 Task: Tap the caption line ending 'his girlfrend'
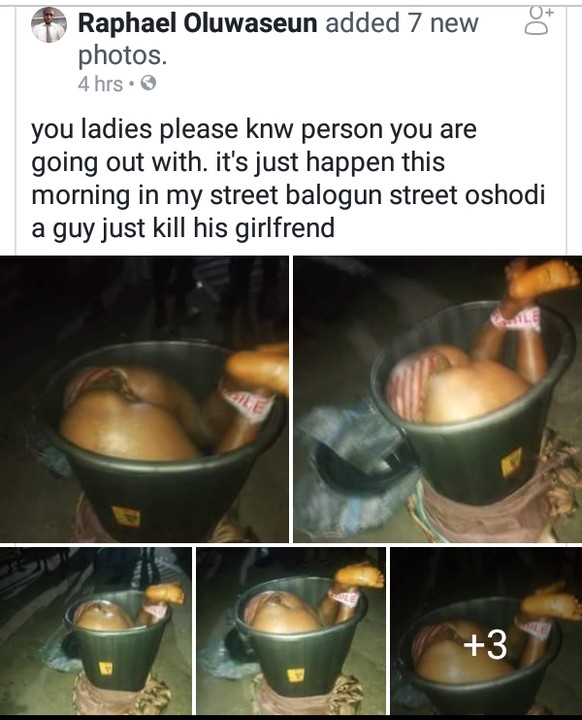coord(183,228)
